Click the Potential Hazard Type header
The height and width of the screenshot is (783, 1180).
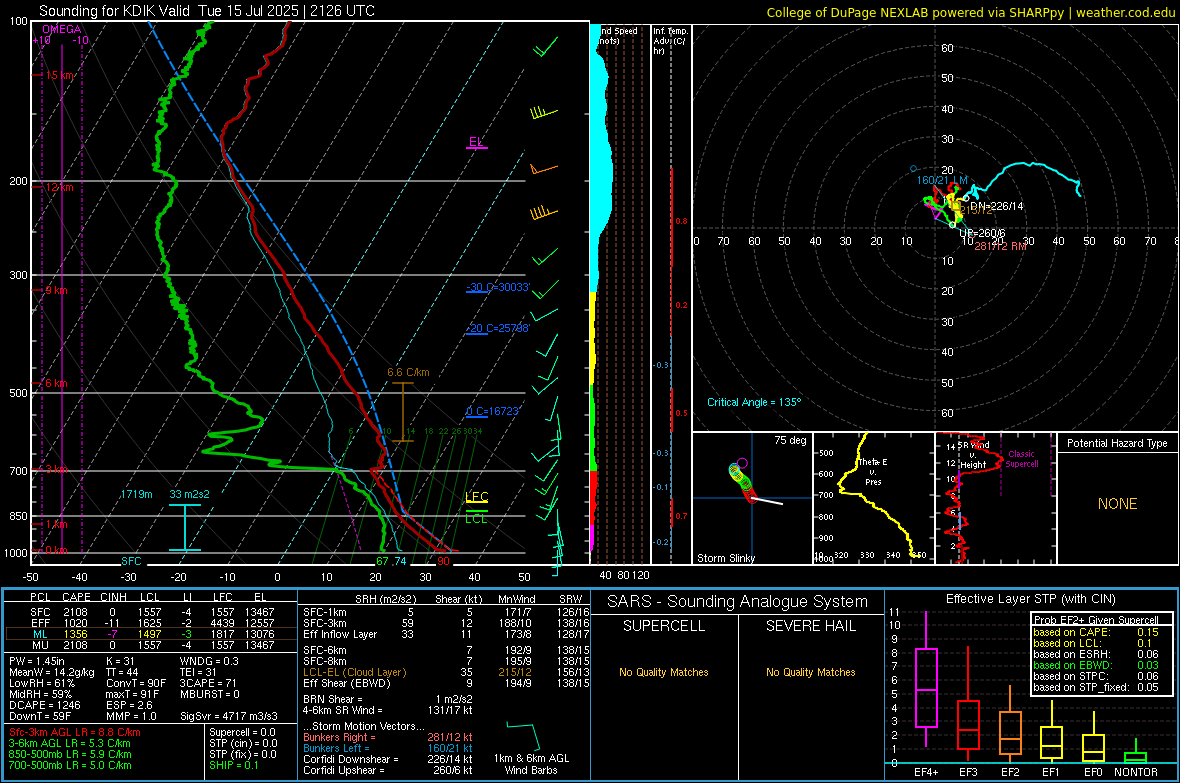(x=1117, y=443)
